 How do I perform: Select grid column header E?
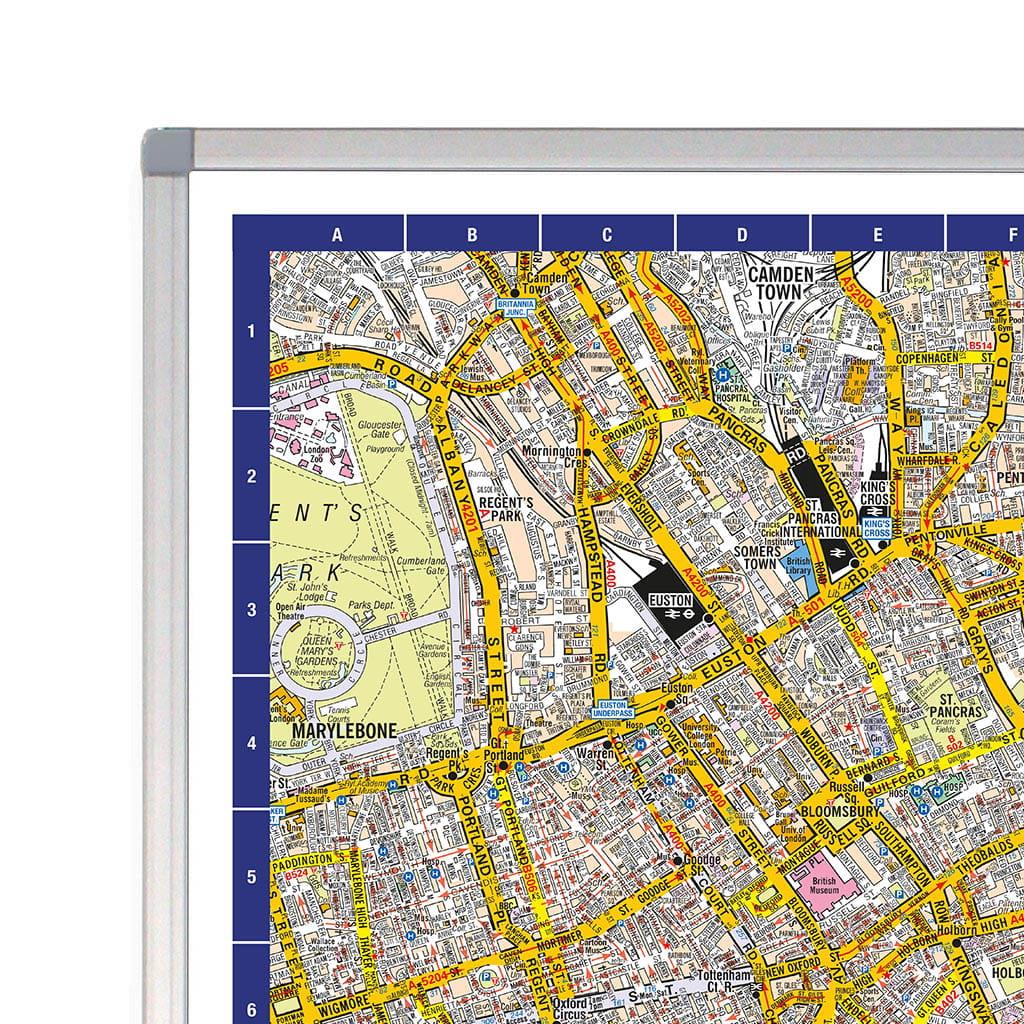click(x=878, y=234)
